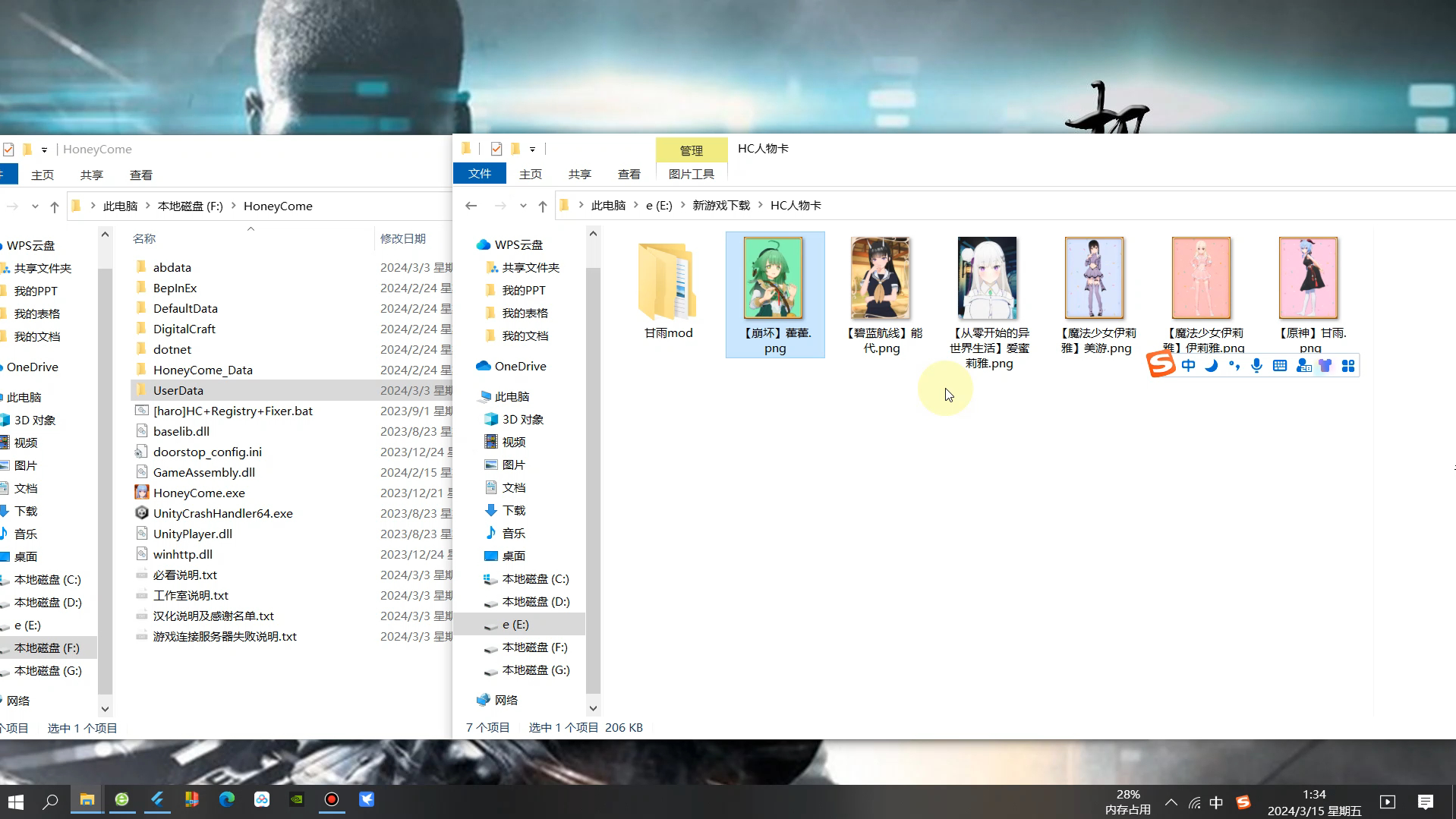
Task: Open 图片工具 ribbon tab
Action: click(692, 175)
